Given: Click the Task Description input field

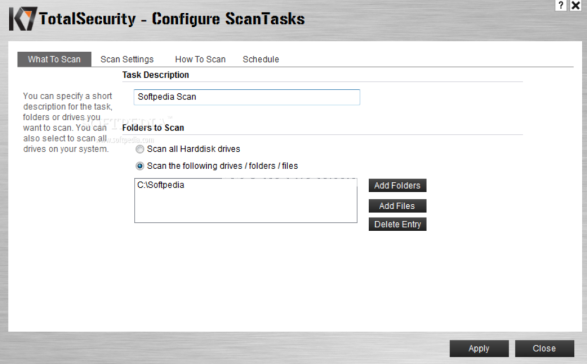Looking at the screenshot, I should 247,97.
